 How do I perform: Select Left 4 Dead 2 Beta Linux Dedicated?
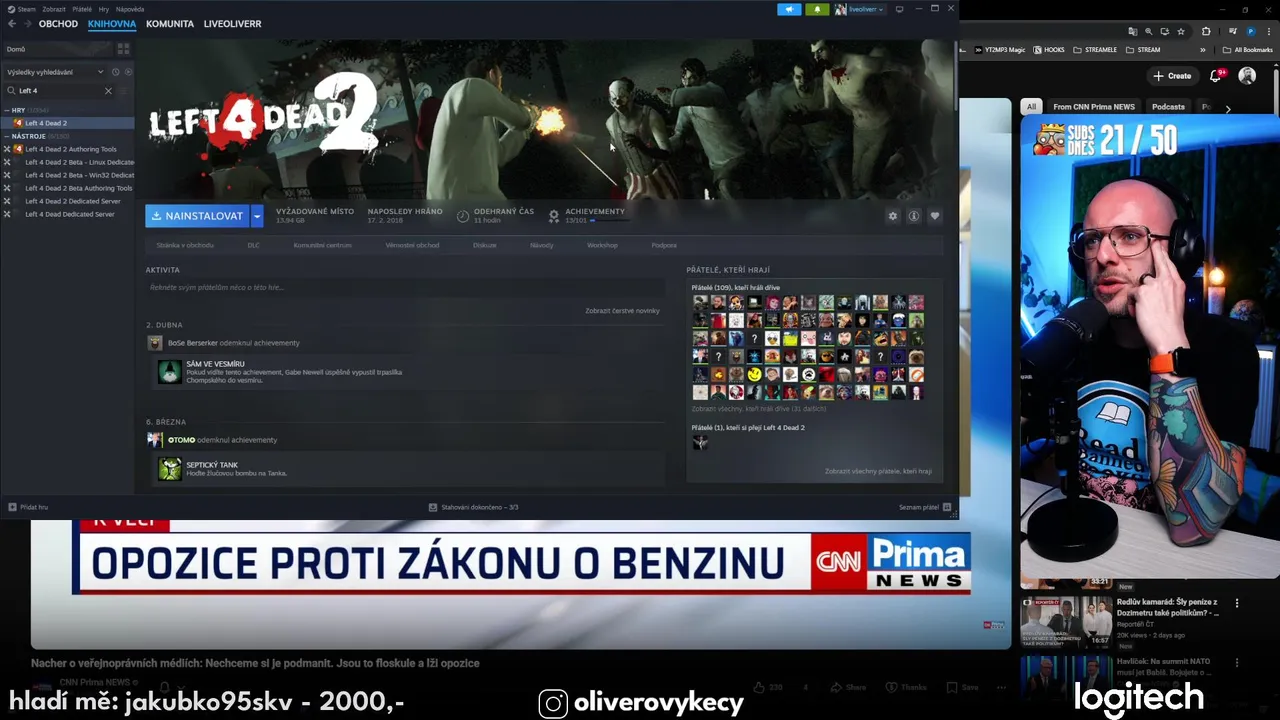tap(67, 162)
